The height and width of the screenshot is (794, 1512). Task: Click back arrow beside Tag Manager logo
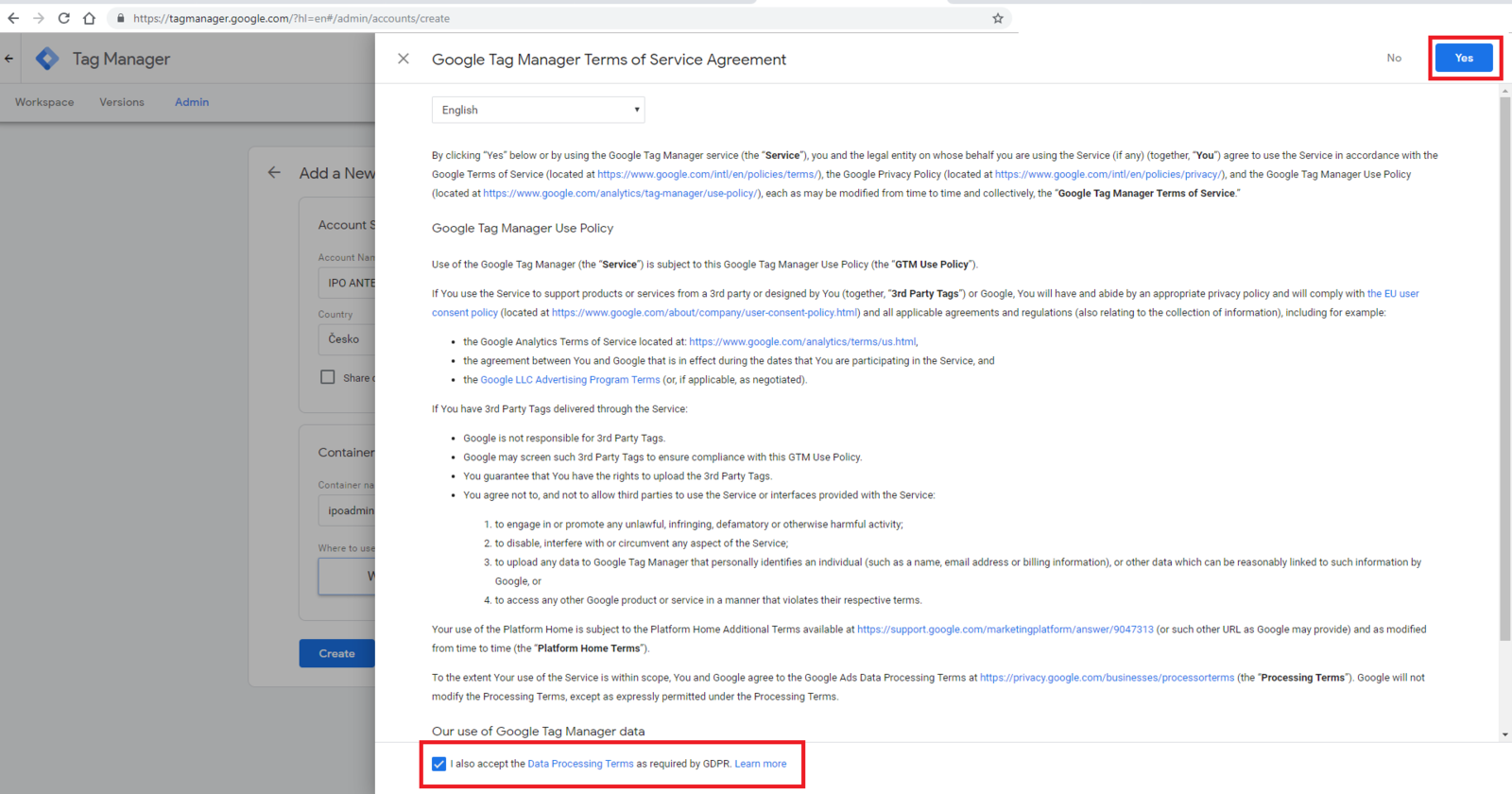9,59
